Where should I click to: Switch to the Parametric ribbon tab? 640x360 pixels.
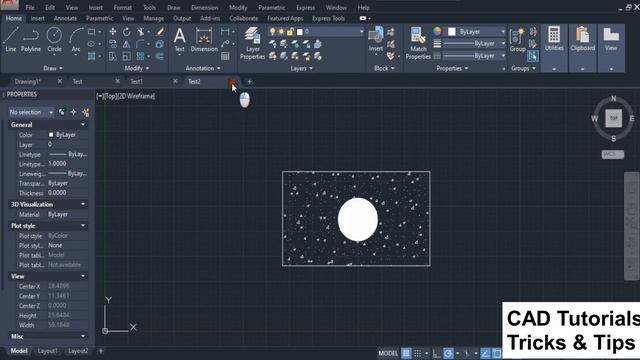[99, 18]
